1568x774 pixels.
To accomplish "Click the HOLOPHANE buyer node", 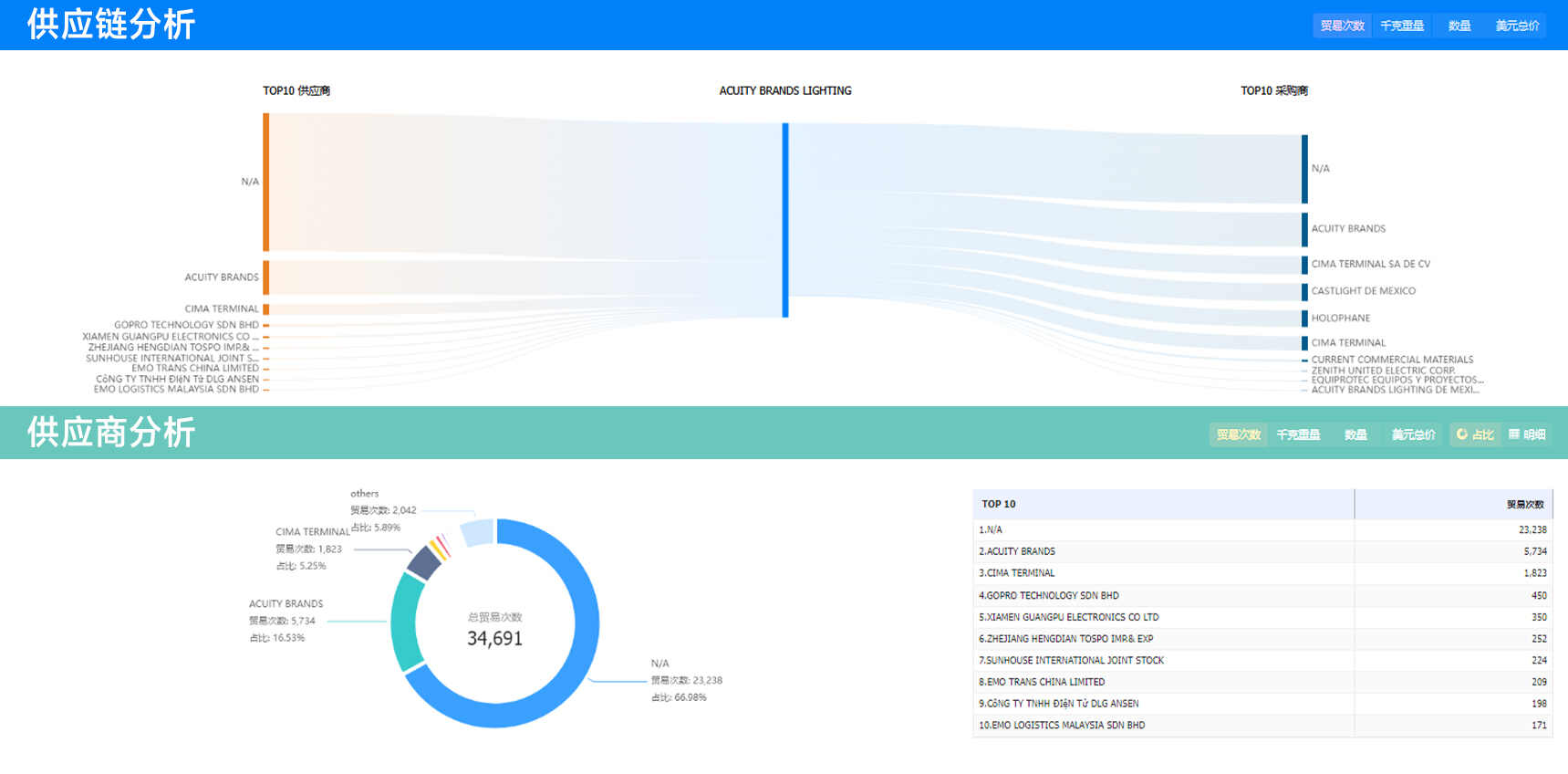I will pos(1304,319).
